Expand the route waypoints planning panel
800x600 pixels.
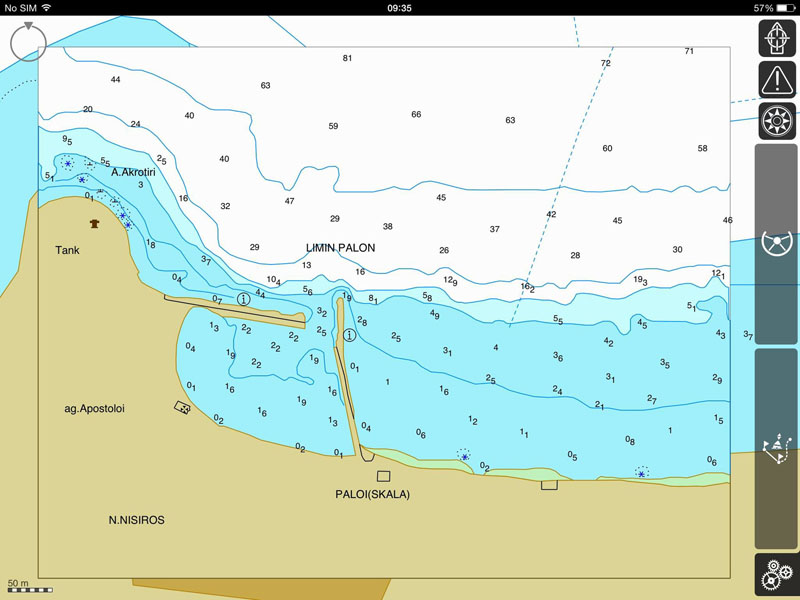tap(776, 448)
